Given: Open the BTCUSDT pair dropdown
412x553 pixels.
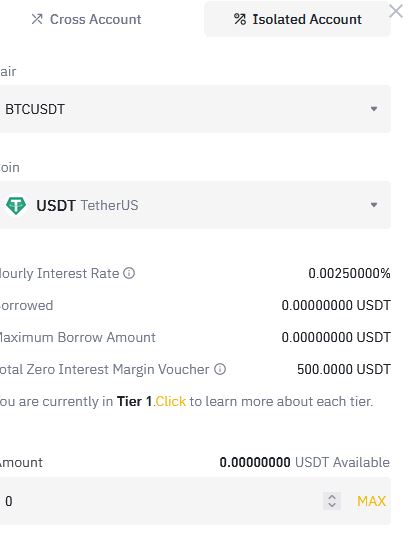Looking at the screenshot, I should coord(194,109).
